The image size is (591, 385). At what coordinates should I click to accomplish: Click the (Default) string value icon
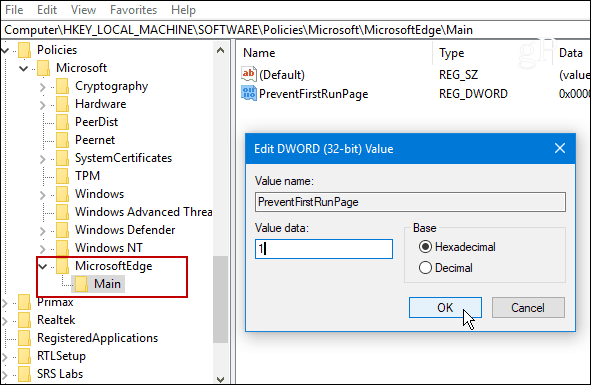click(x=249, y=74)
